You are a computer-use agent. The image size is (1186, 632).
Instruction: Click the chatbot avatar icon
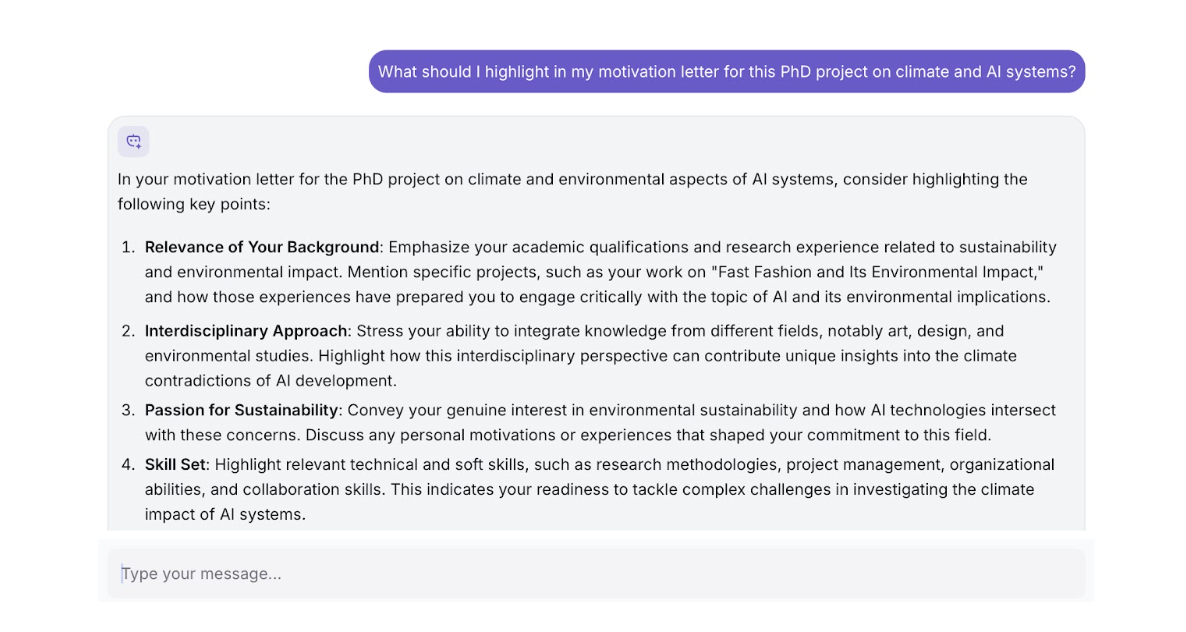(x=133, y=142)
